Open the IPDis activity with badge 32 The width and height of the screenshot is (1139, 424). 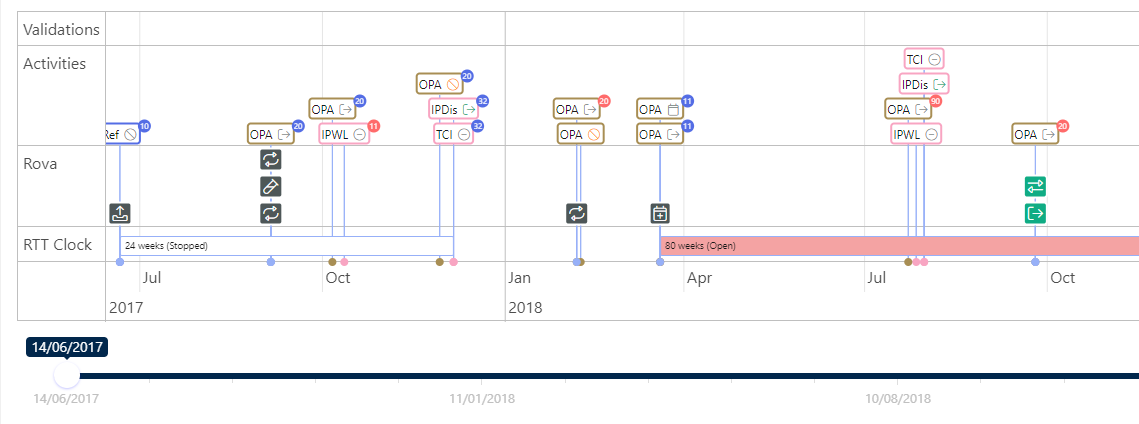[453, 109]
